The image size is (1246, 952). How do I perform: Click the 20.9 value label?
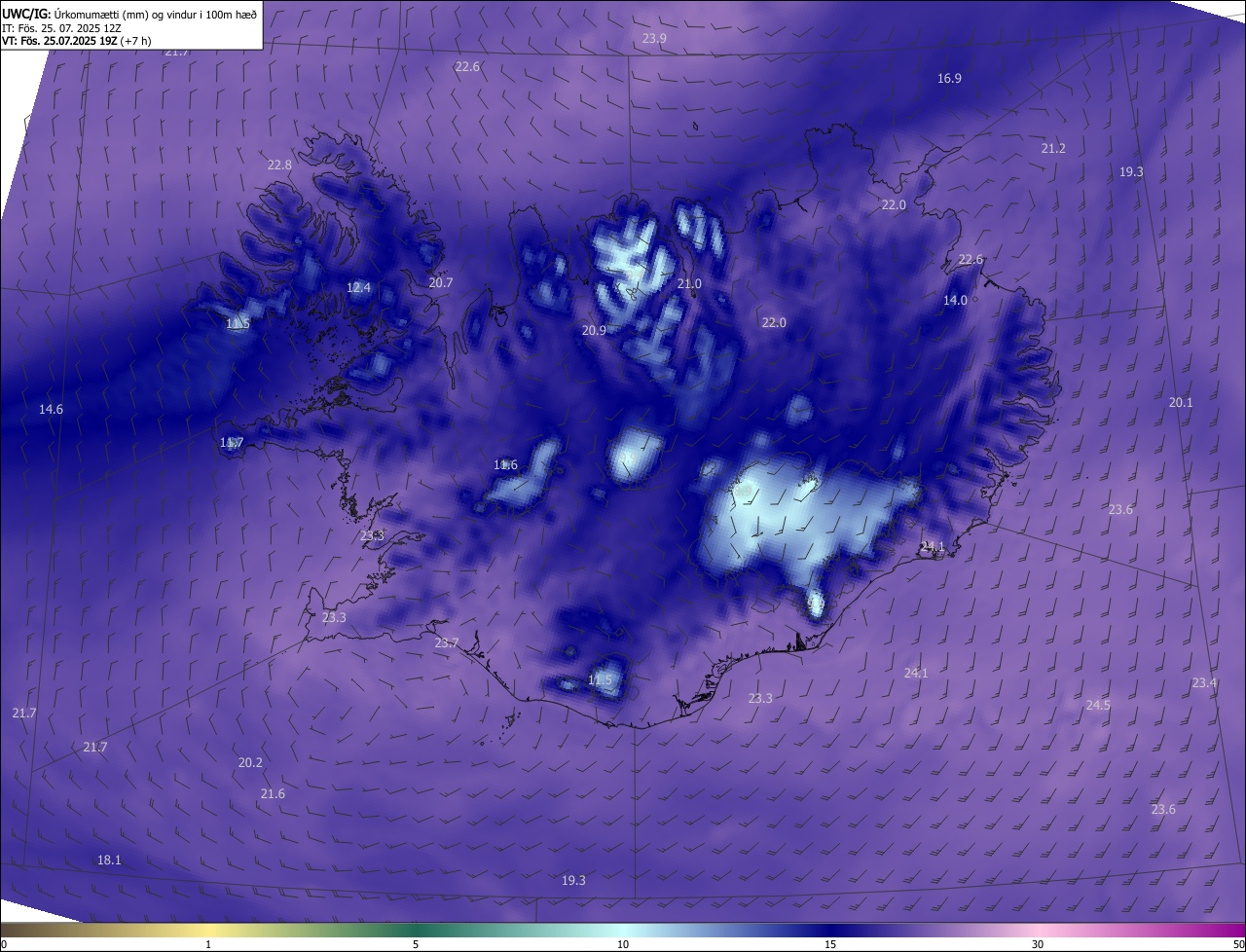pyautogui.click(x=594, y=330)
